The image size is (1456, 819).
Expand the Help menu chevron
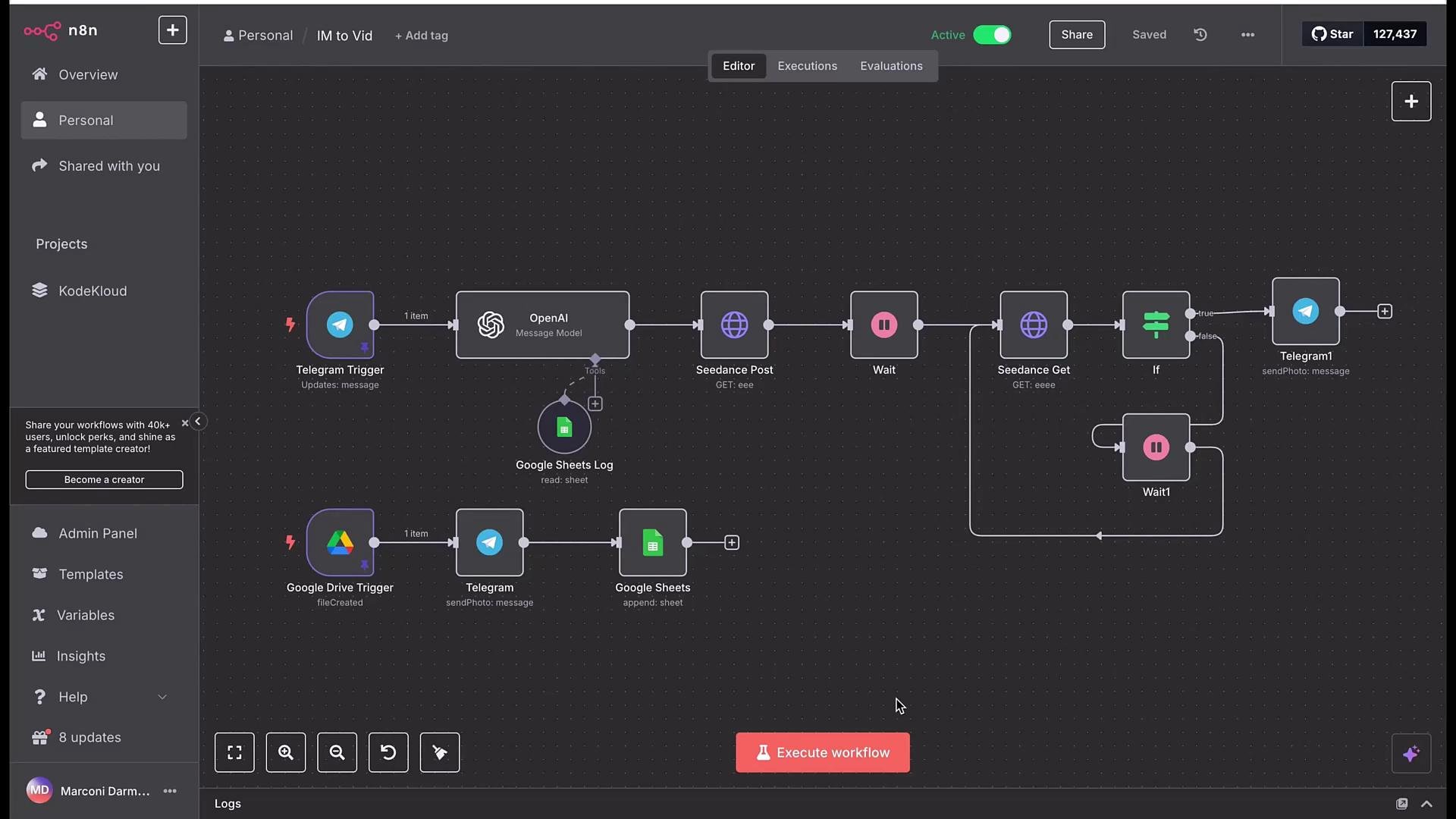[162, 697]
